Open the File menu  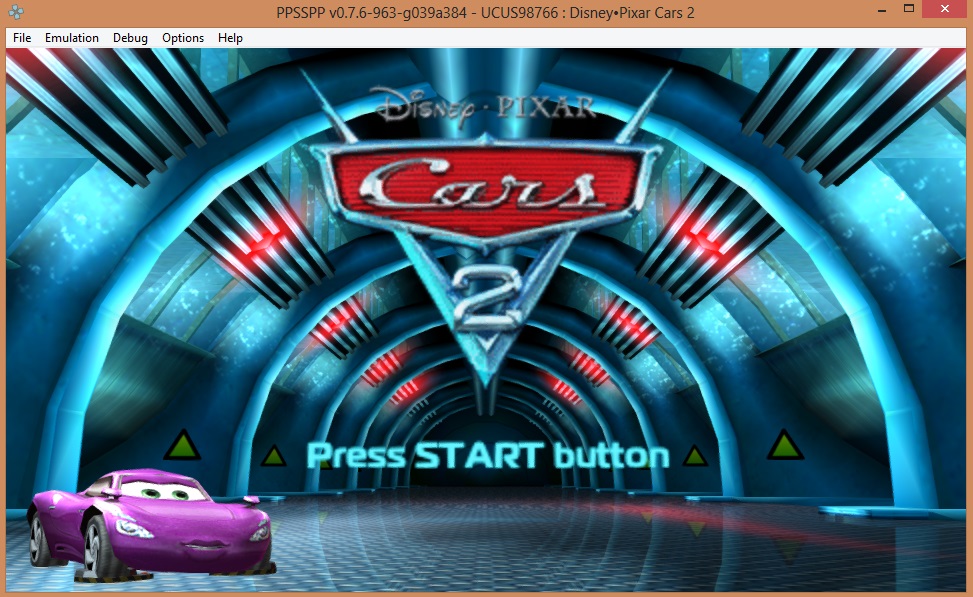(x=22, y=38)
